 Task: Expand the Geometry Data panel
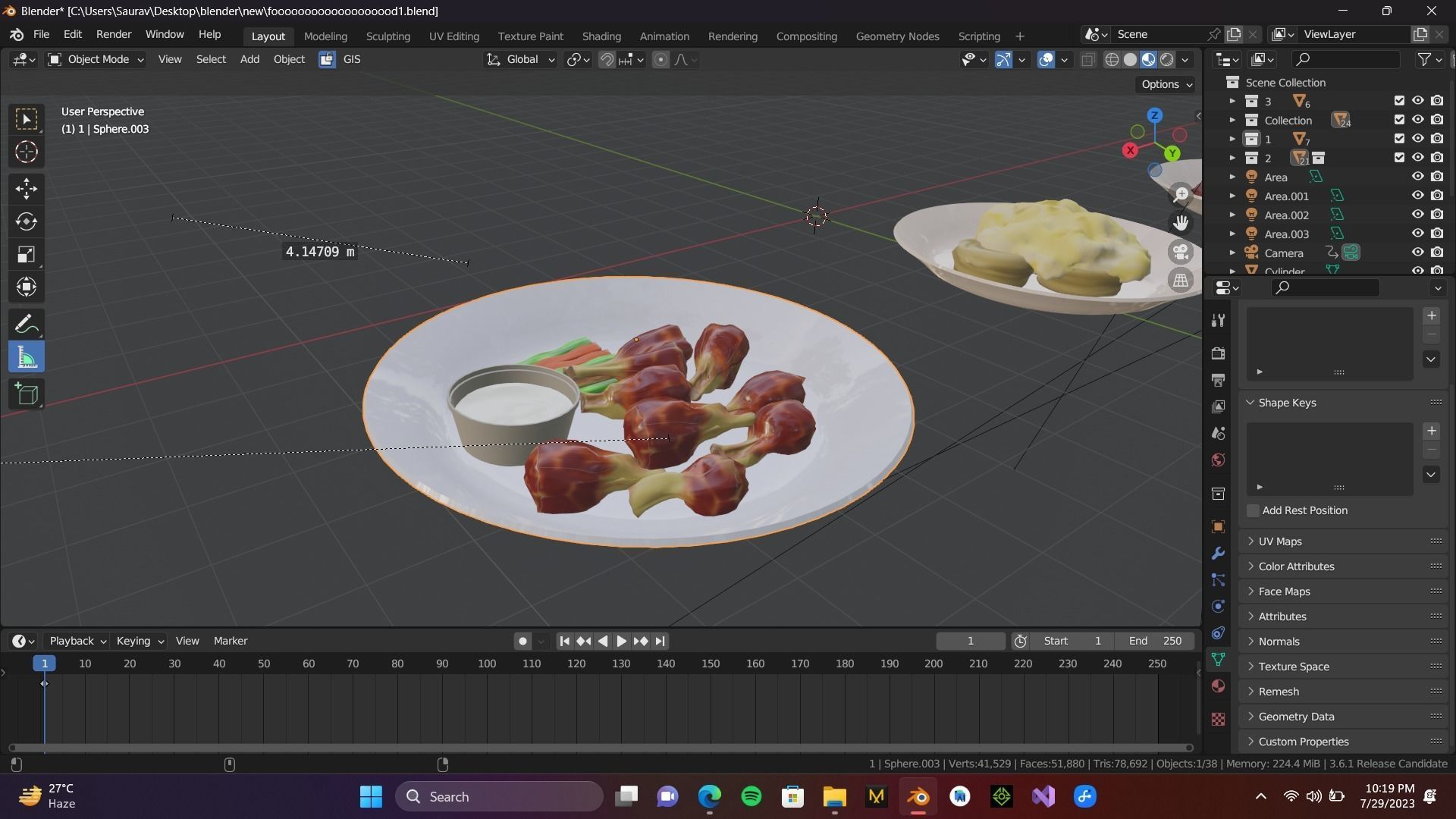1296,717
